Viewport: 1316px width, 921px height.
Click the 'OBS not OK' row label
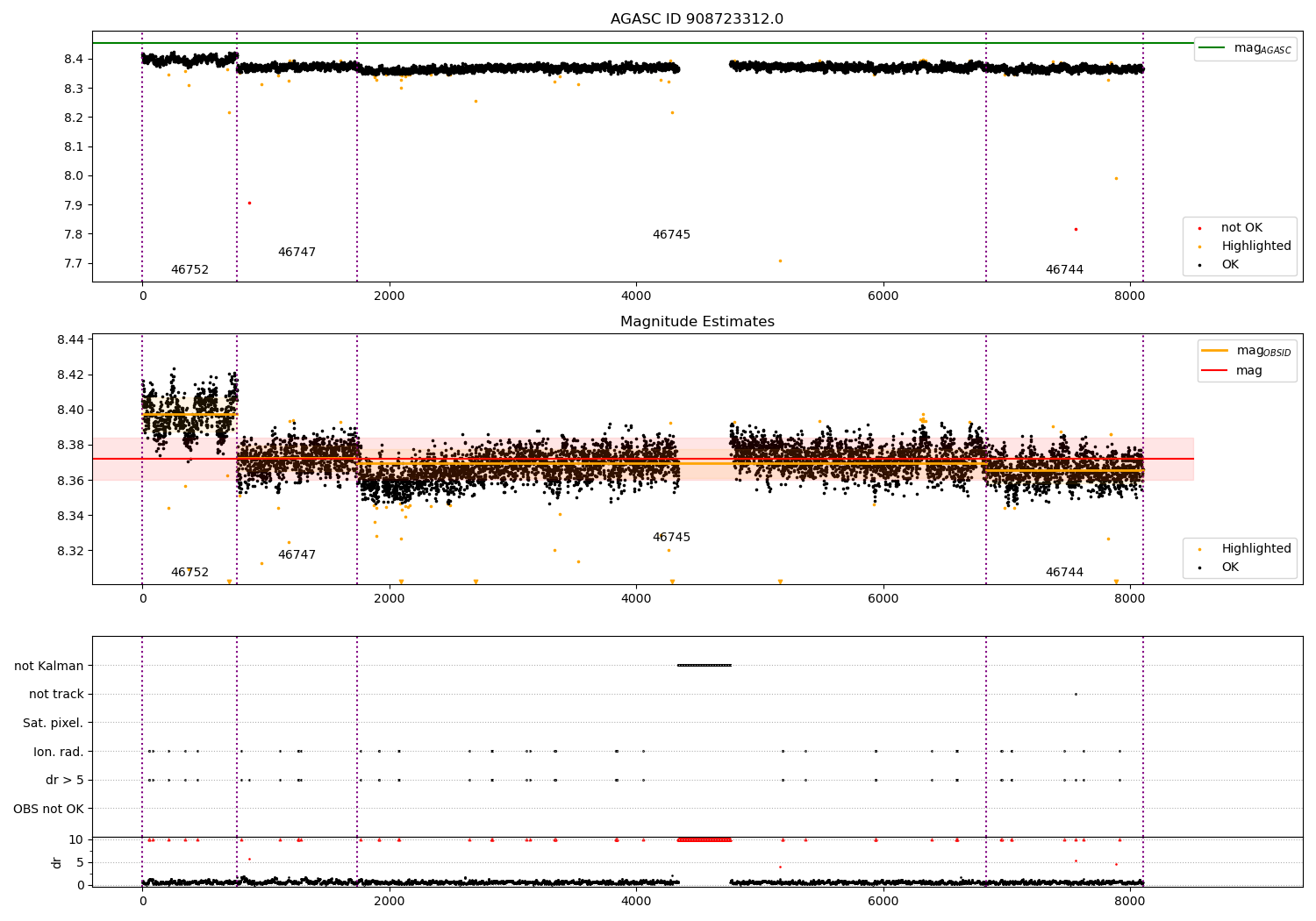(x=48, y=809)
